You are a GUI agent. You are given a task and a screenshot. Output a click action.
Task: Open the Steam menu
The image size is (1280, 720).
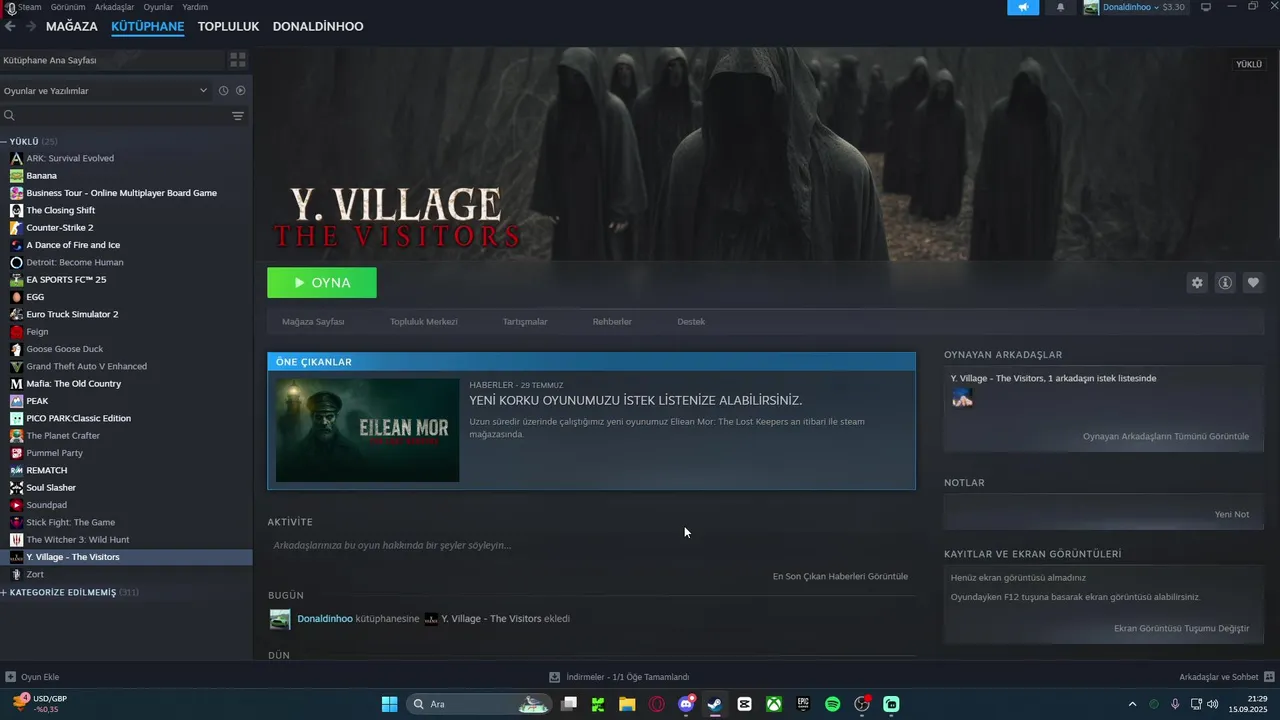29,7
